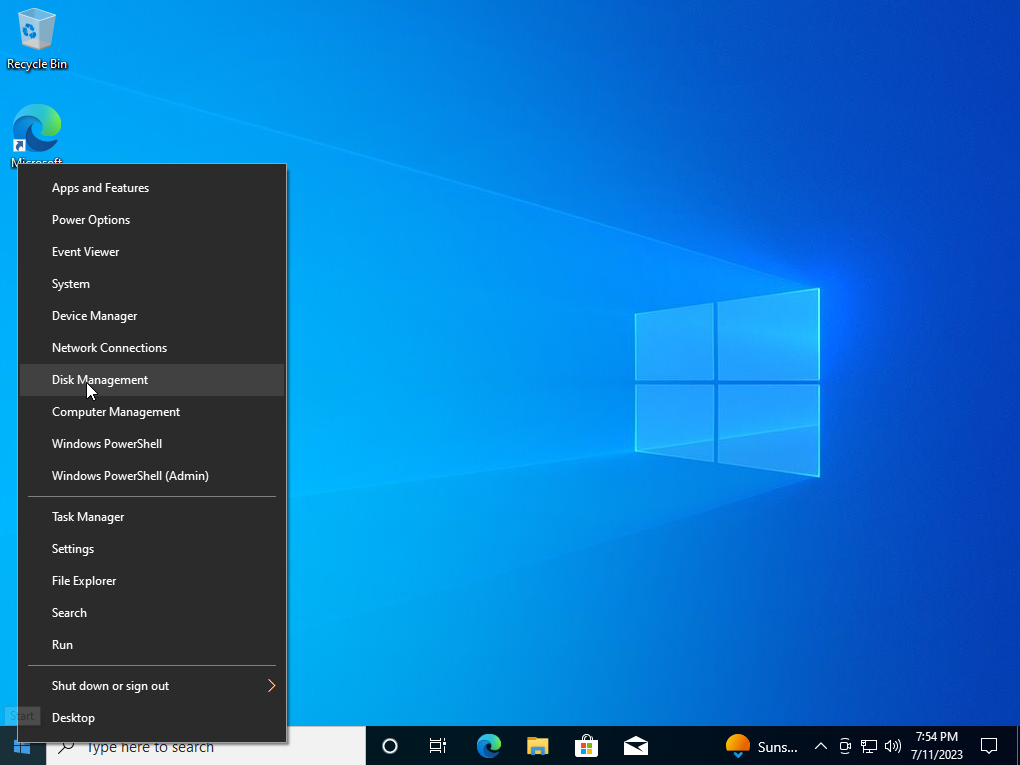Open Windows PowerShell (Admin) from the menu
The width and height of the screenshot is (1020, 765).
[x=130, y=475]
